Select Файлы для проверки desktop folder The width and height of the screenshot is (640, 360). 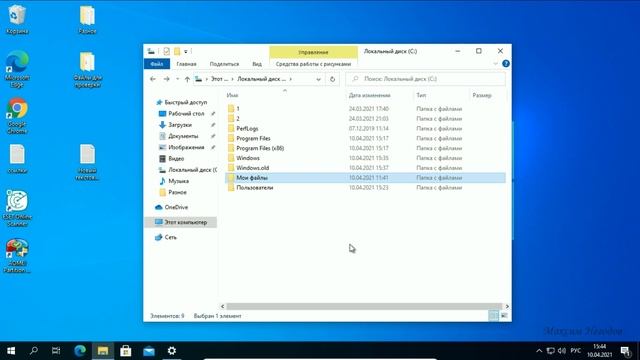[x=87, y=69]
